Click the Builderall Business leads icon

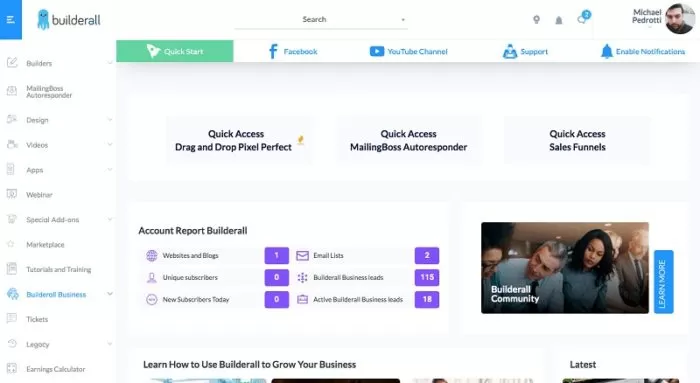[x=302, y=278]
